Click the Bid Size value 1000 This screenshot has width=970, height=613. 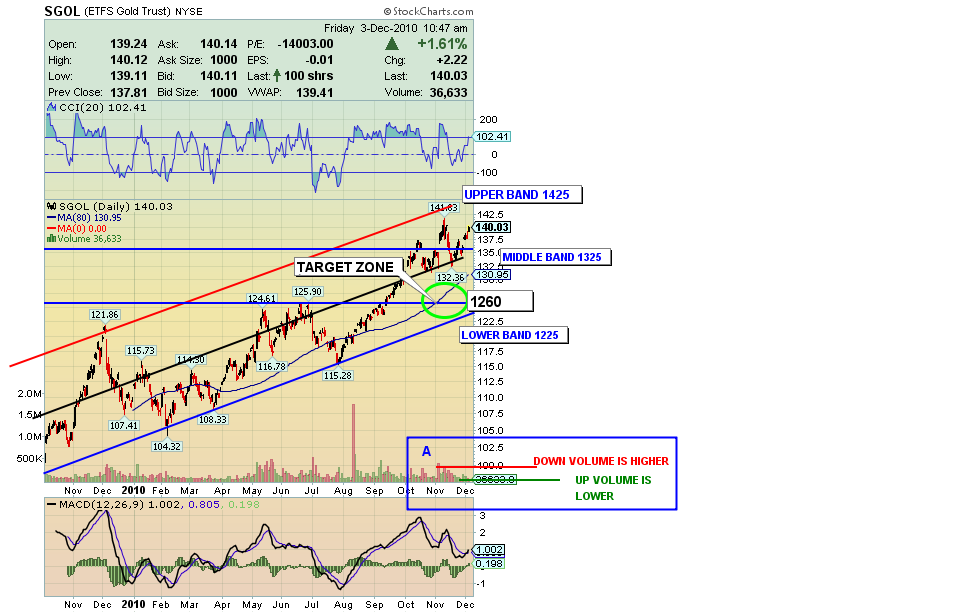pos(223,92)
